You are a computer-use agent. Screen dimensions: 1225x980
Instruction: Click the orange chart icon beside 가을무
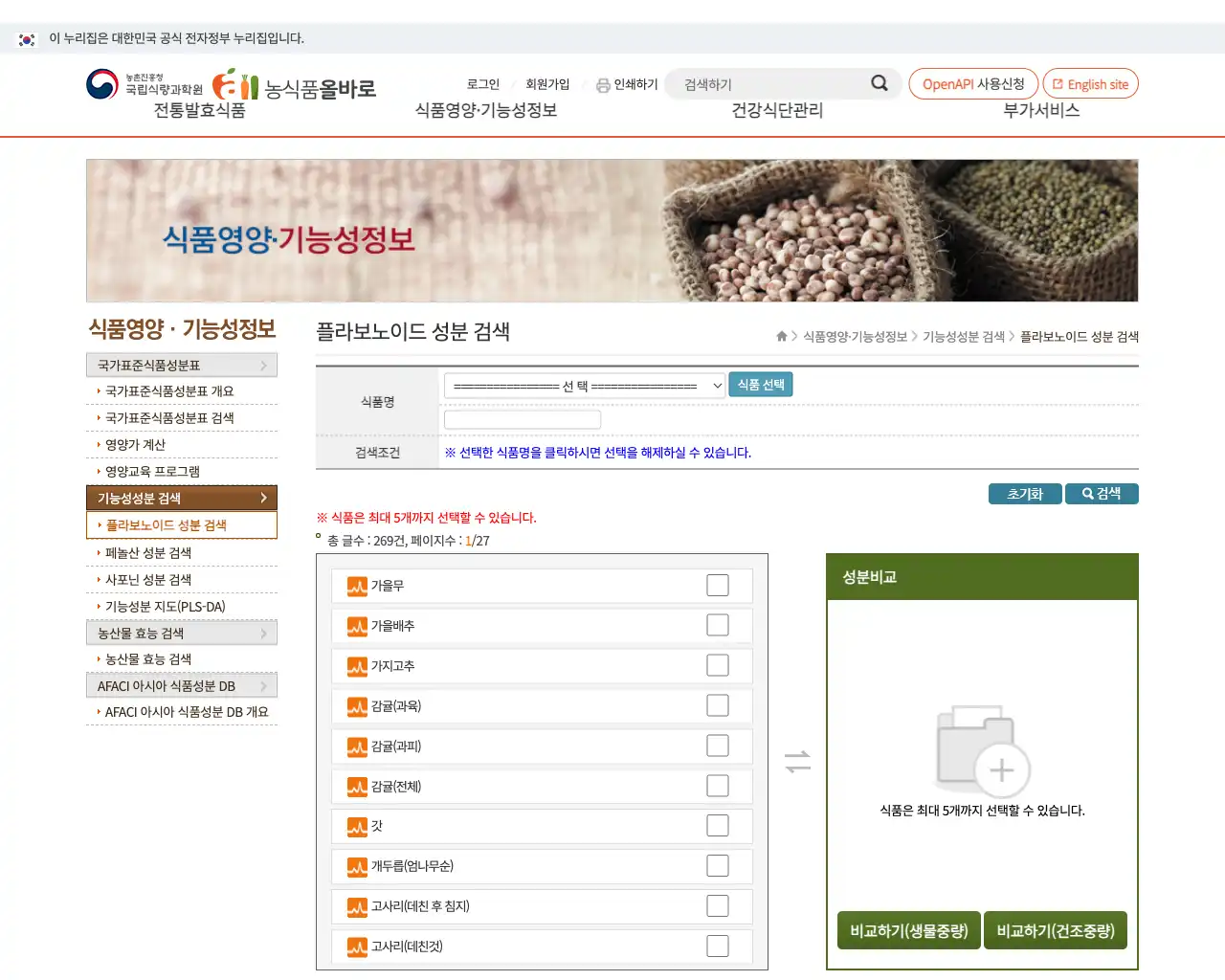[x=355, y=585]
